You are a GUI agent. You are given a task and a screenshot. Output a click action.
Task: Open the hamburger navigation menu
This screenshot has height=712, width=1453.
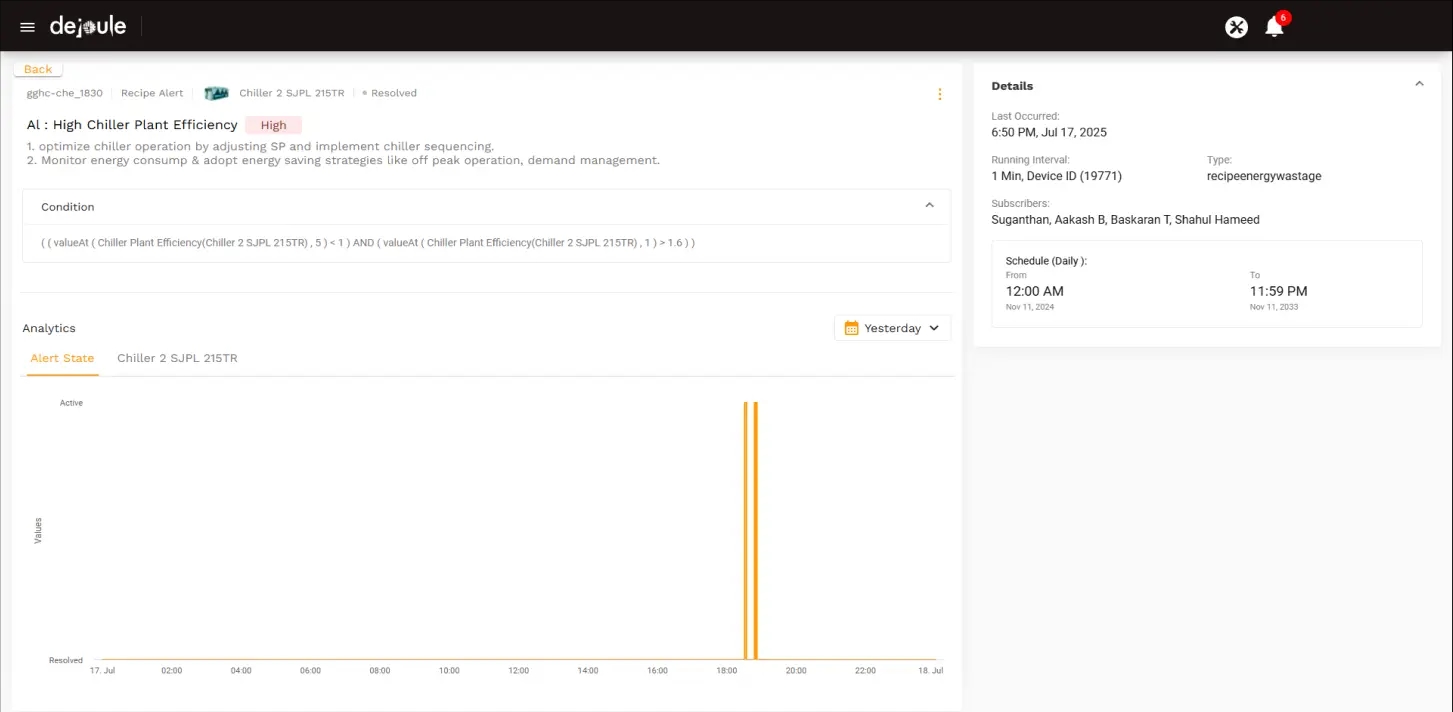pos(27,27)
